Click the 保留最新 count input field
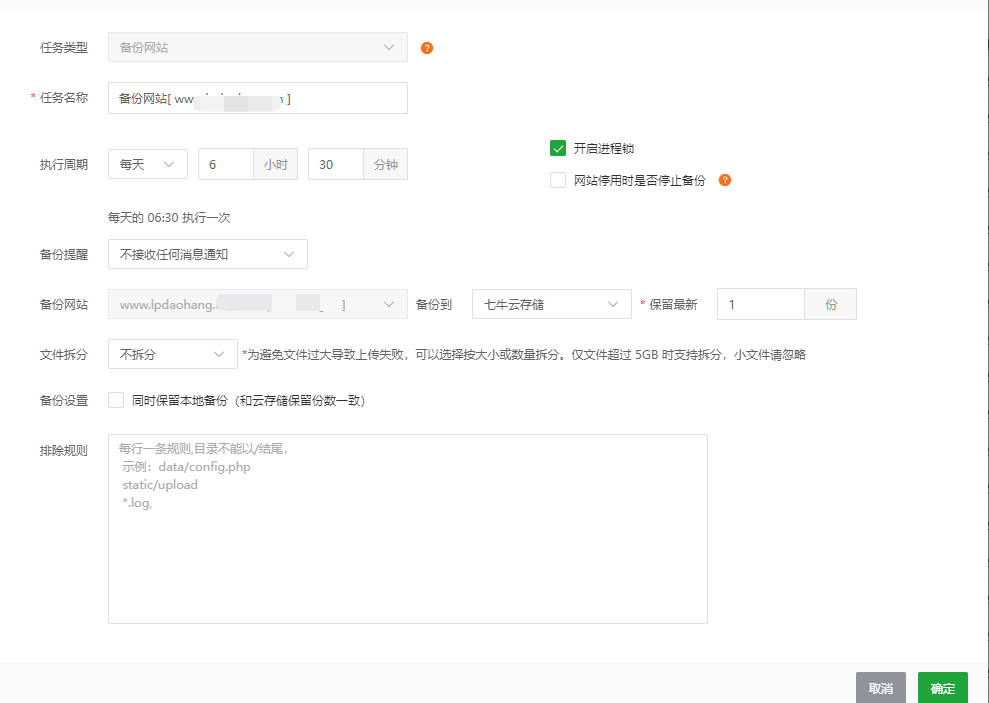Screen dimensions: 989x703 pyautogui.click(x=761, y=304)
